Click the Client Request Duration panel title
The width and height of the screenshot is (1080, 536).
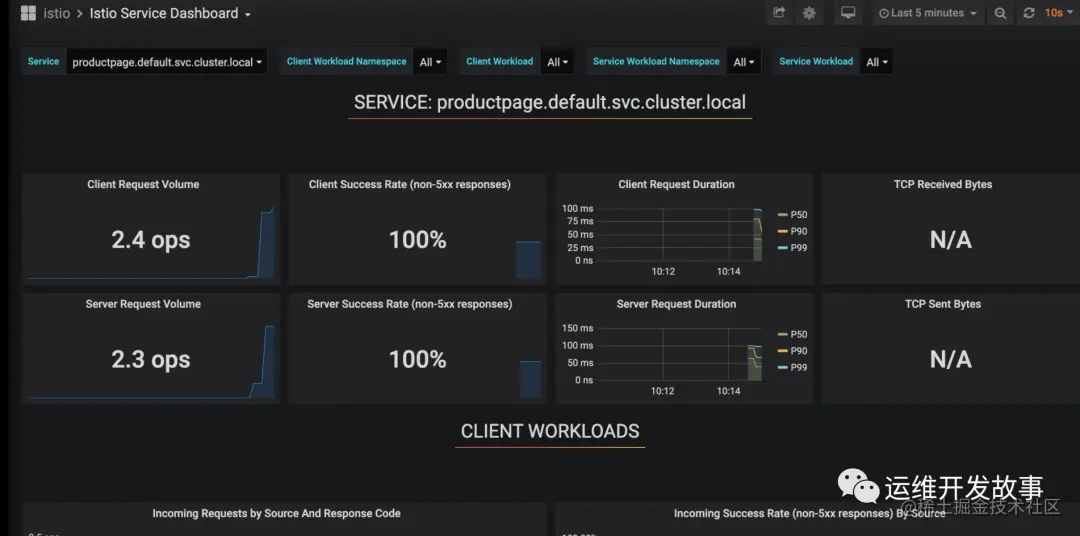676,185
